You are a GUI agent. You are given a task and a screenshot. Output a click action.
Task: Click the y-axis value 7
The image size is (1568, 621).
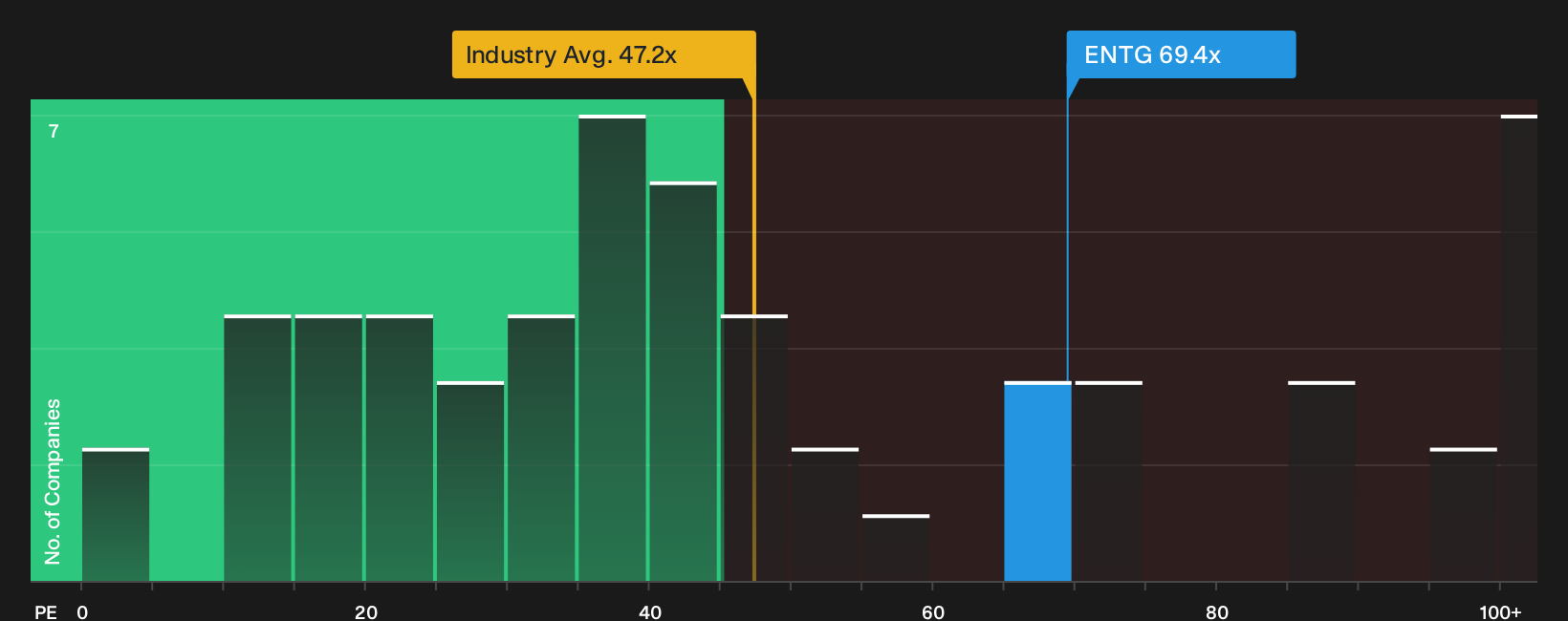[x=54, y=132]
